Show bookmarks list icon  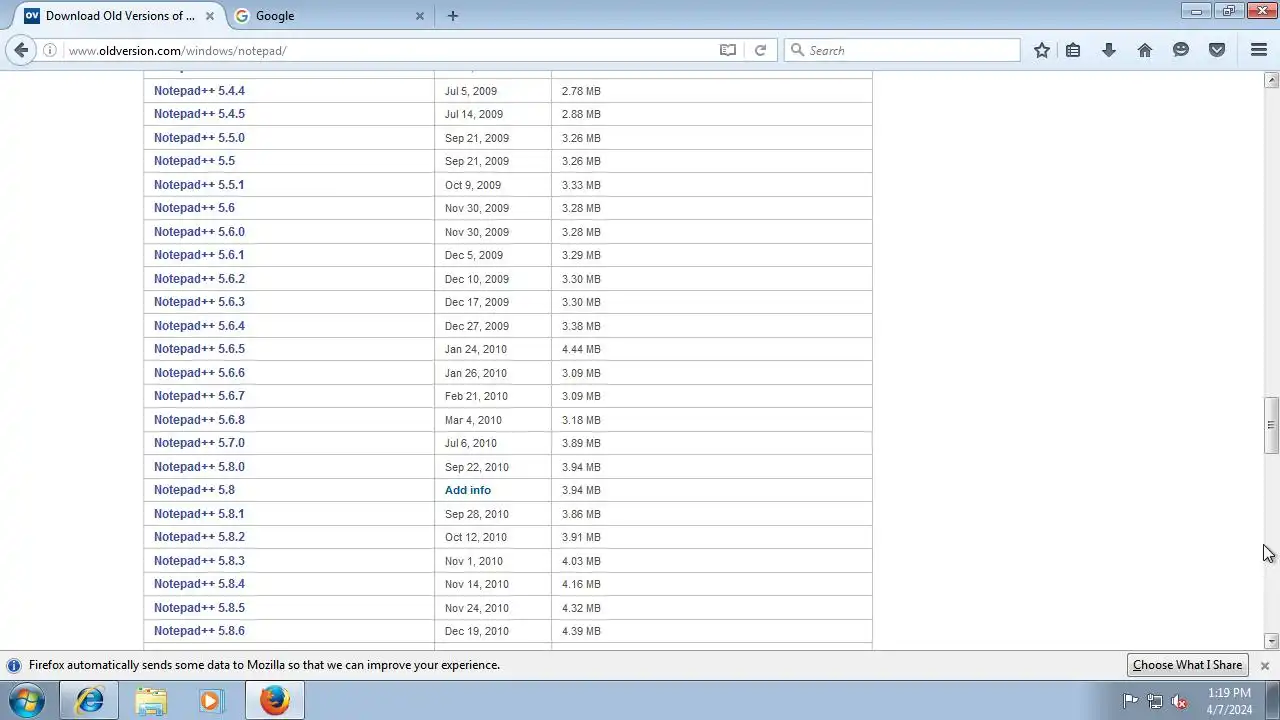coord(1073,50)
